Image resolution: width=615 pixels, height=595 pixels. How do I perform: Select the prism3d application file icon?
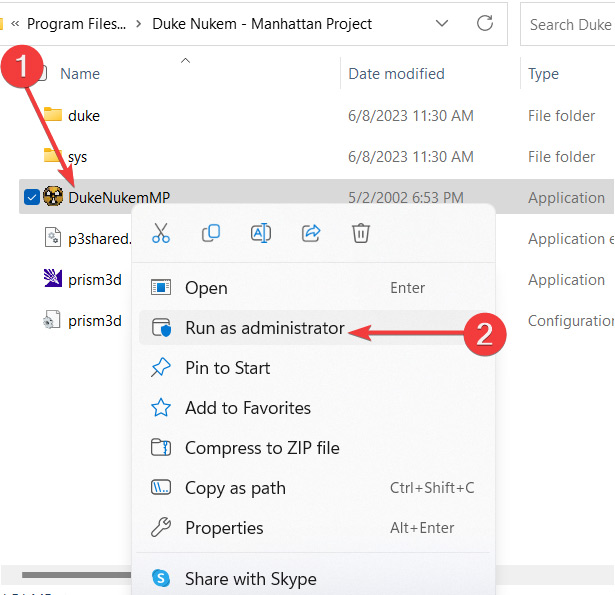[x=53, y=280]
